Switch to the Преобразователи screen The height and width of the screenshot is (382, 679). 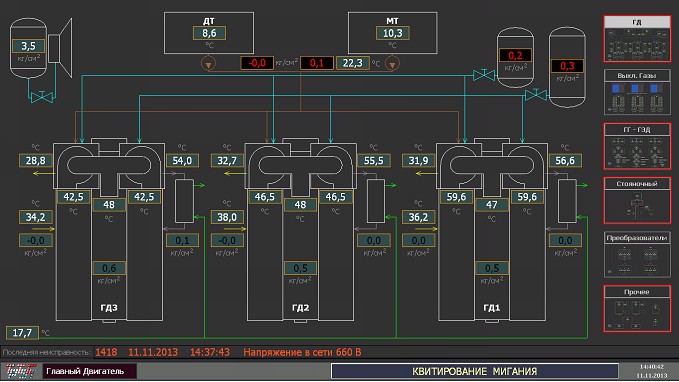coord(637,255)
